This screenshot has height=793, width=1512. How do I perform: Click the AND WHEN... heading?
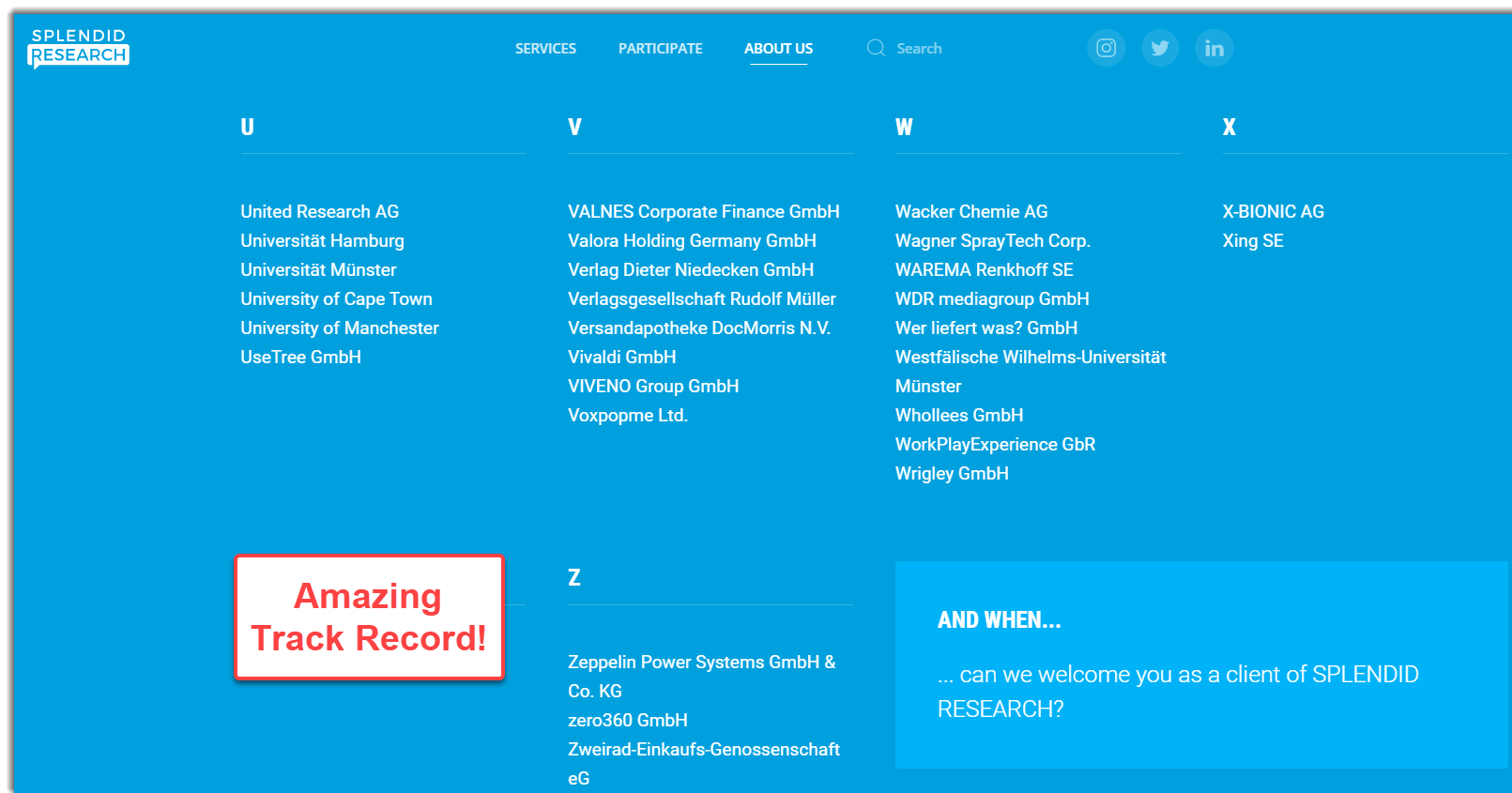999,620
